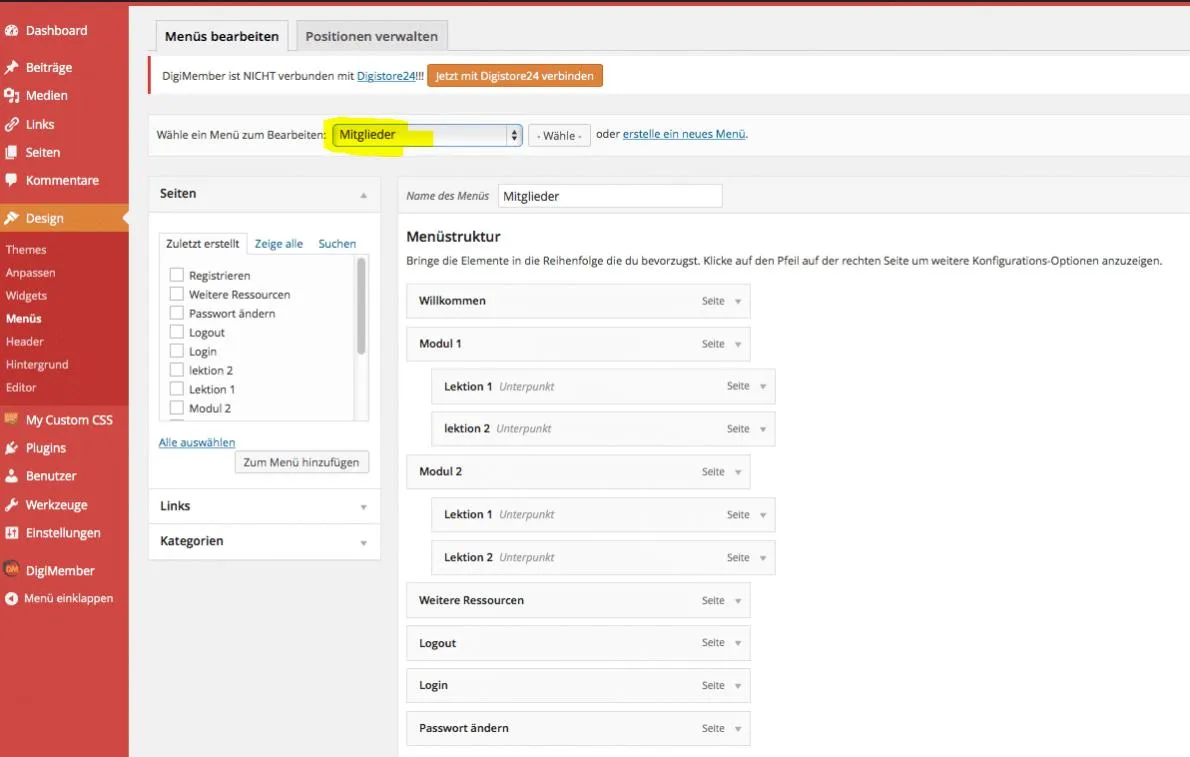The height and width of the screenshot is (757, 1190).
Task: Select the Menüs submenu item
Action: tap(24, 319)
